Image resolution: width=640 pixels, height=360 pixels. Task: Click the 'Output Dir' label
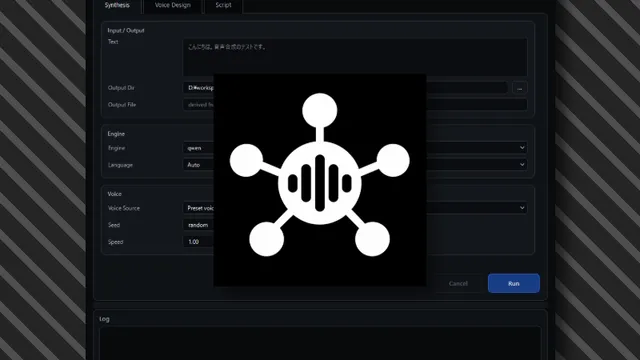pyautogui.click(x=121, y=88)
